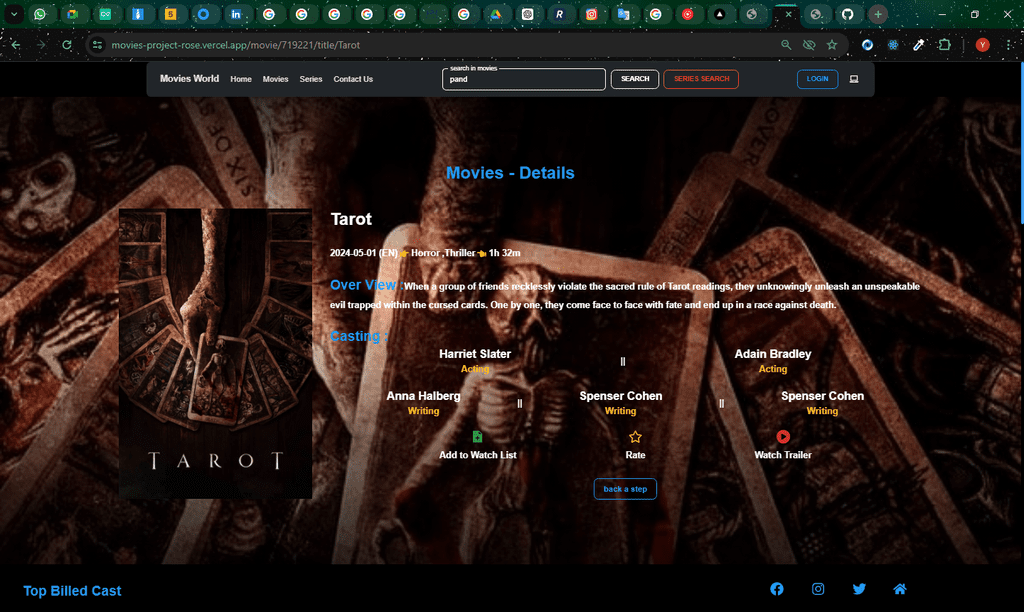View site information icon in address bar

pyautogui.click(x=97, y=45)
